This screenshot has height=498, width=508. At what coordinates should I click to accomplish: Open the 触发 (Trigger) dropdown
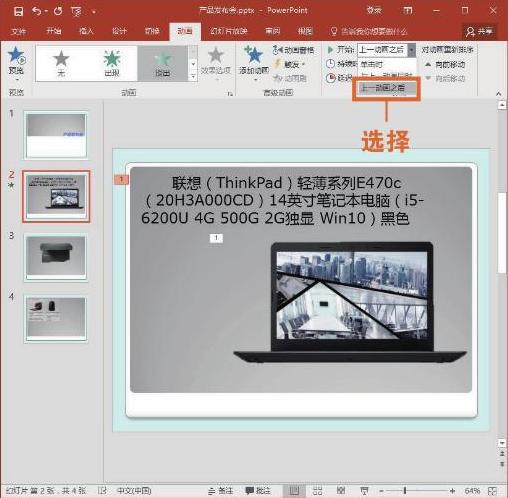[290, 64]
